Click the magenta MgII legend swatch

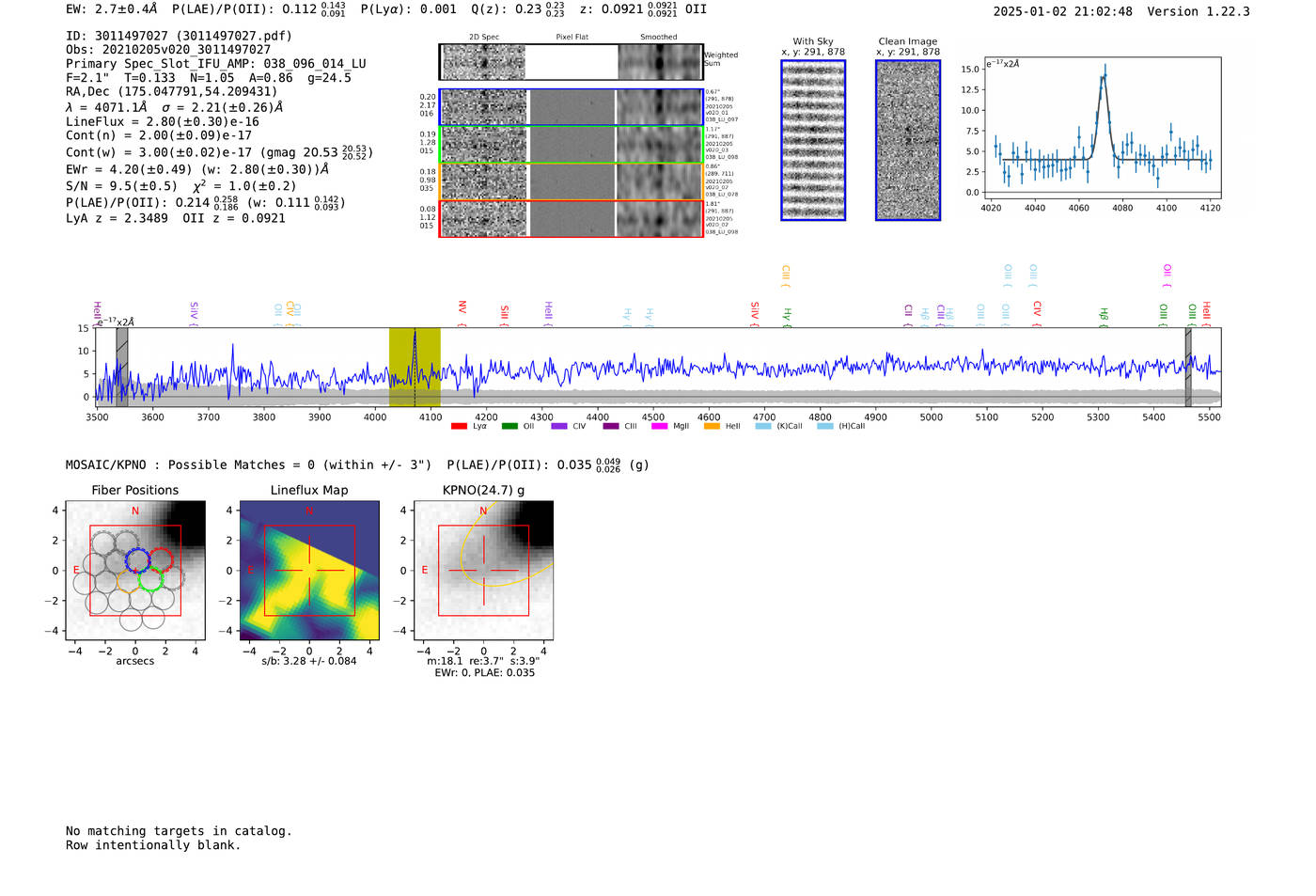(662, 426)
